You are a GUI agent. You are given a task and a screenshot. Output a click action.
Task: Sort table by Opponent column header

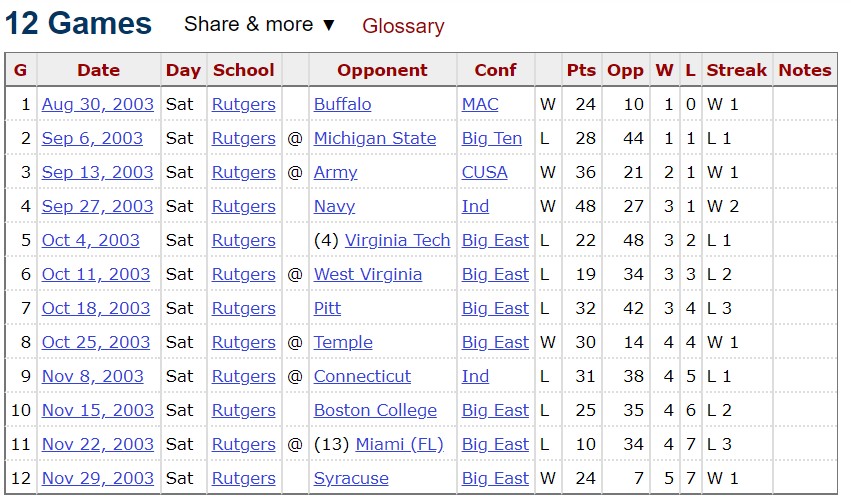coord(383,70)
